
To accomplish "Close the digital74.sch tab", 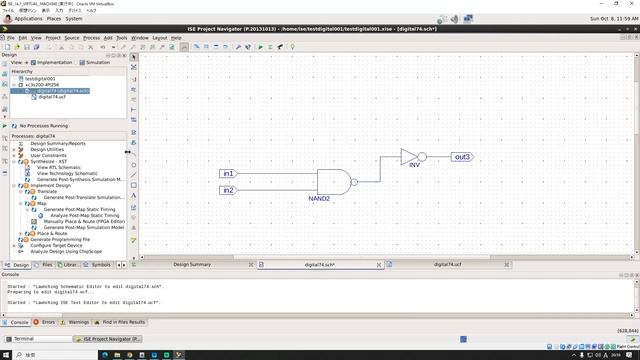I will click(379, 265).
